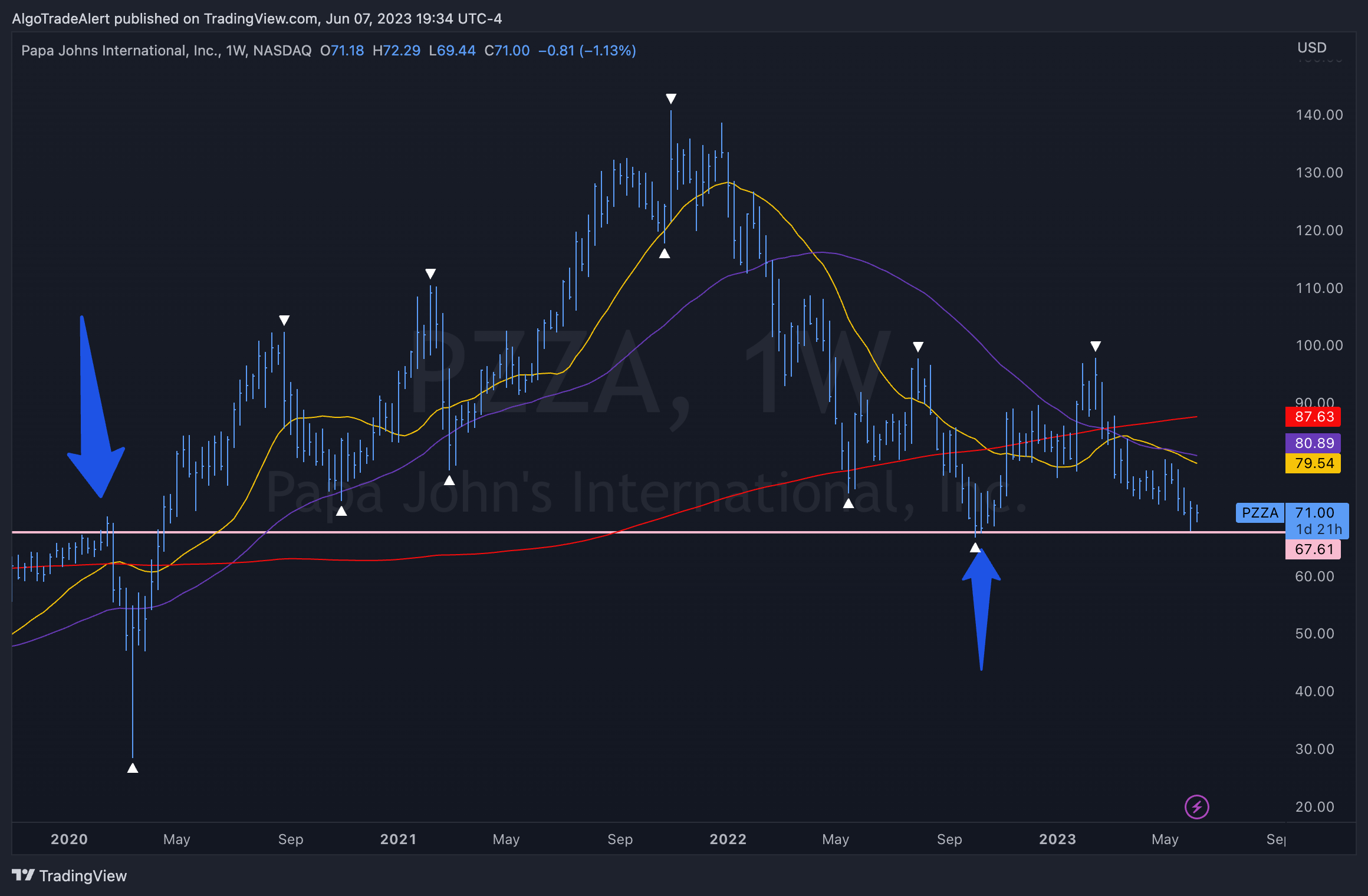Click the 30.00 price axis label

point(1314,749)
